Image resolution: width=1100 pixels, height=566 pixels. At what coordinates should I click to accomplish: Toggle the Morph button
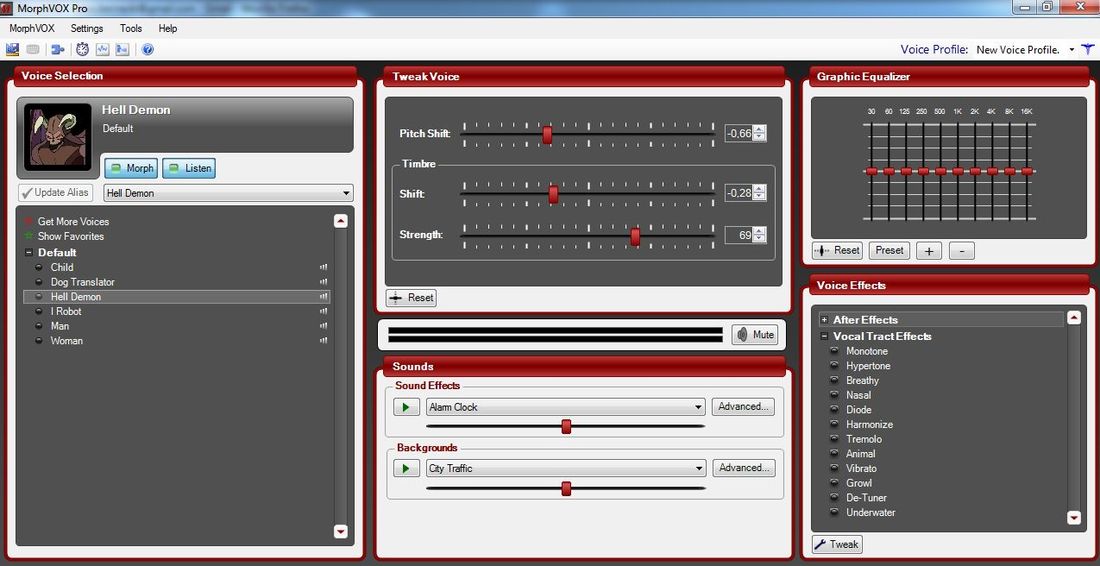[x=131, y=168]
